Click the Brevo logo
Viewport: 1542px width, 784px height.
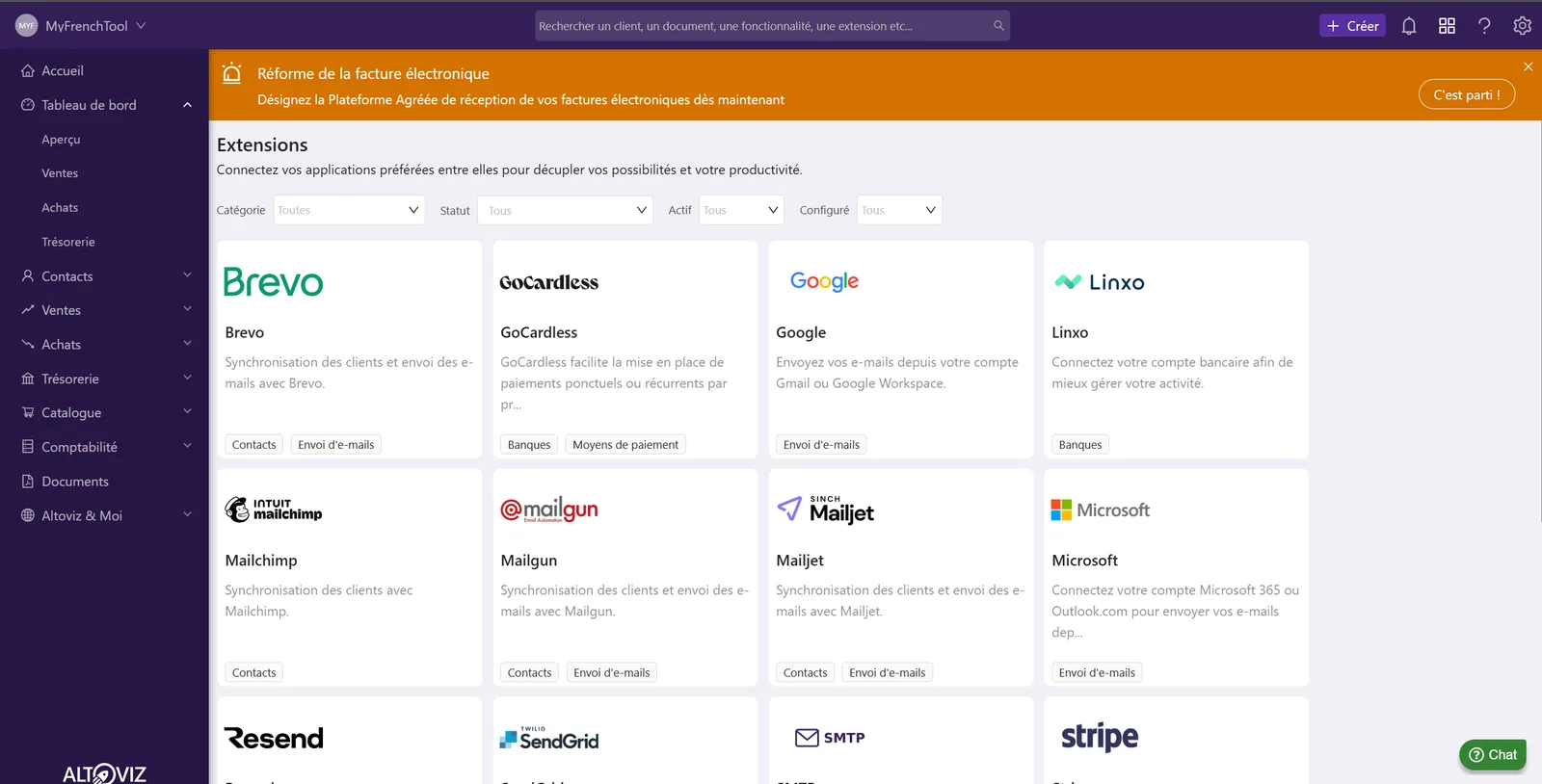point(274,281)
